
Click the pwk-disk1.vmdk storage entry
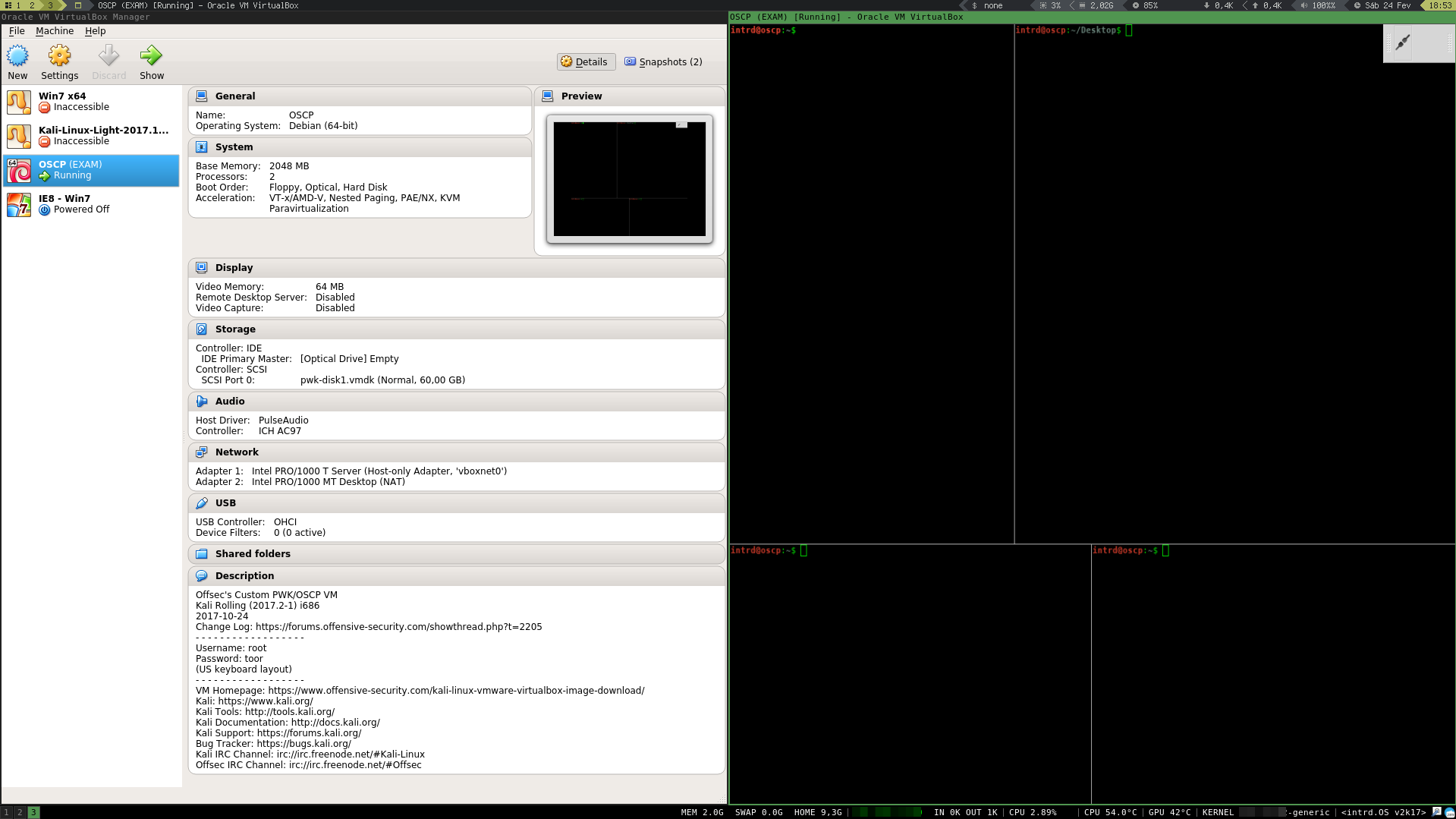click(x=382, y=380)
